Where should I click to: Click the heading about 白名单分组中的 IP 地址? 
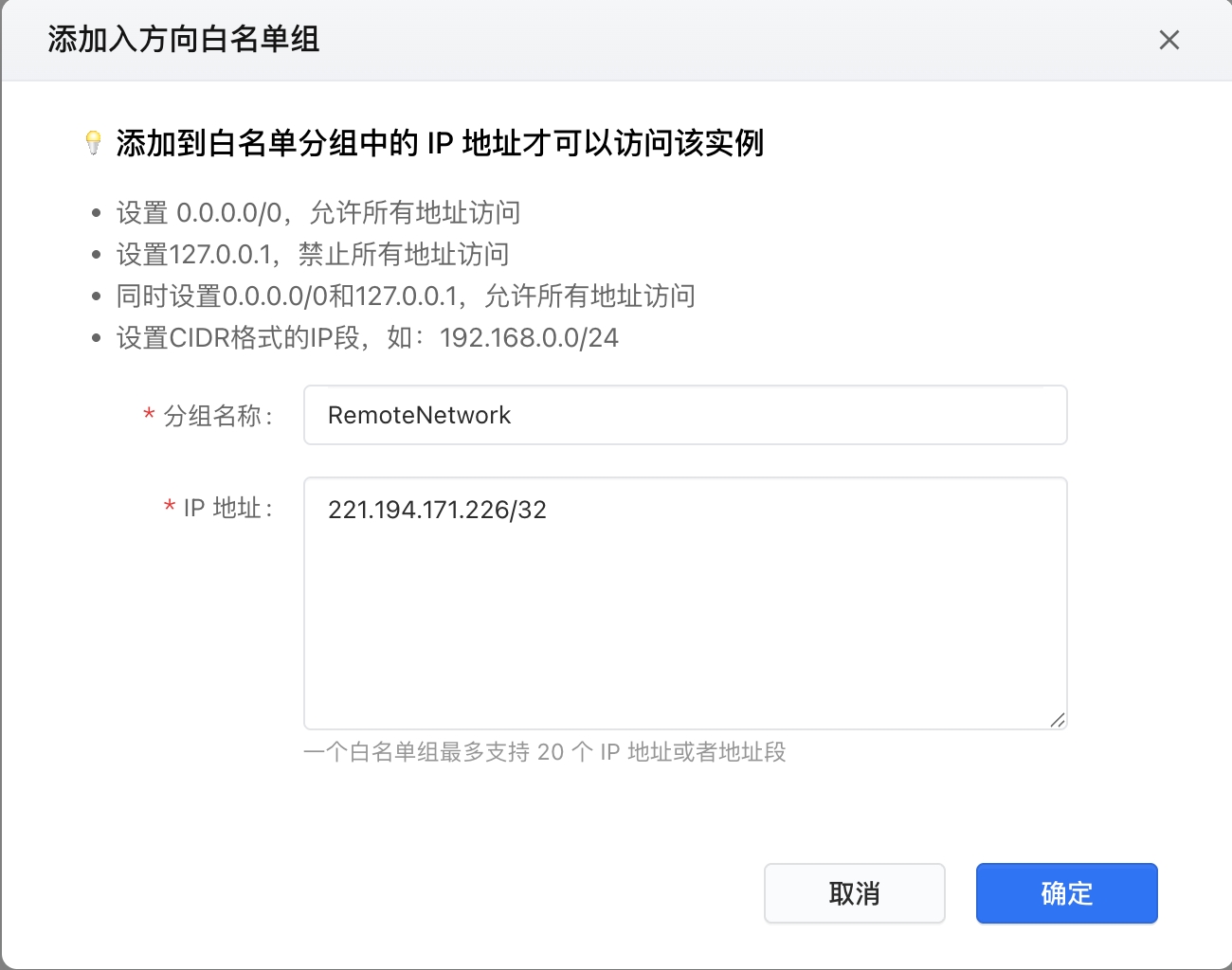440,143
